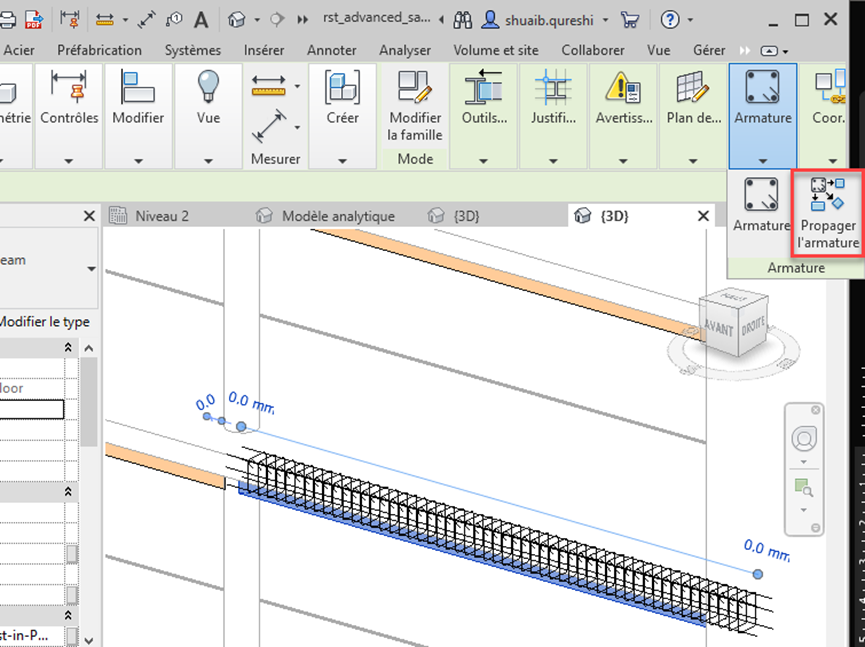This screenshot has width=865, height=647.
Task: Click the Autodesk App Store cart icon
Action: pos(630,19)
